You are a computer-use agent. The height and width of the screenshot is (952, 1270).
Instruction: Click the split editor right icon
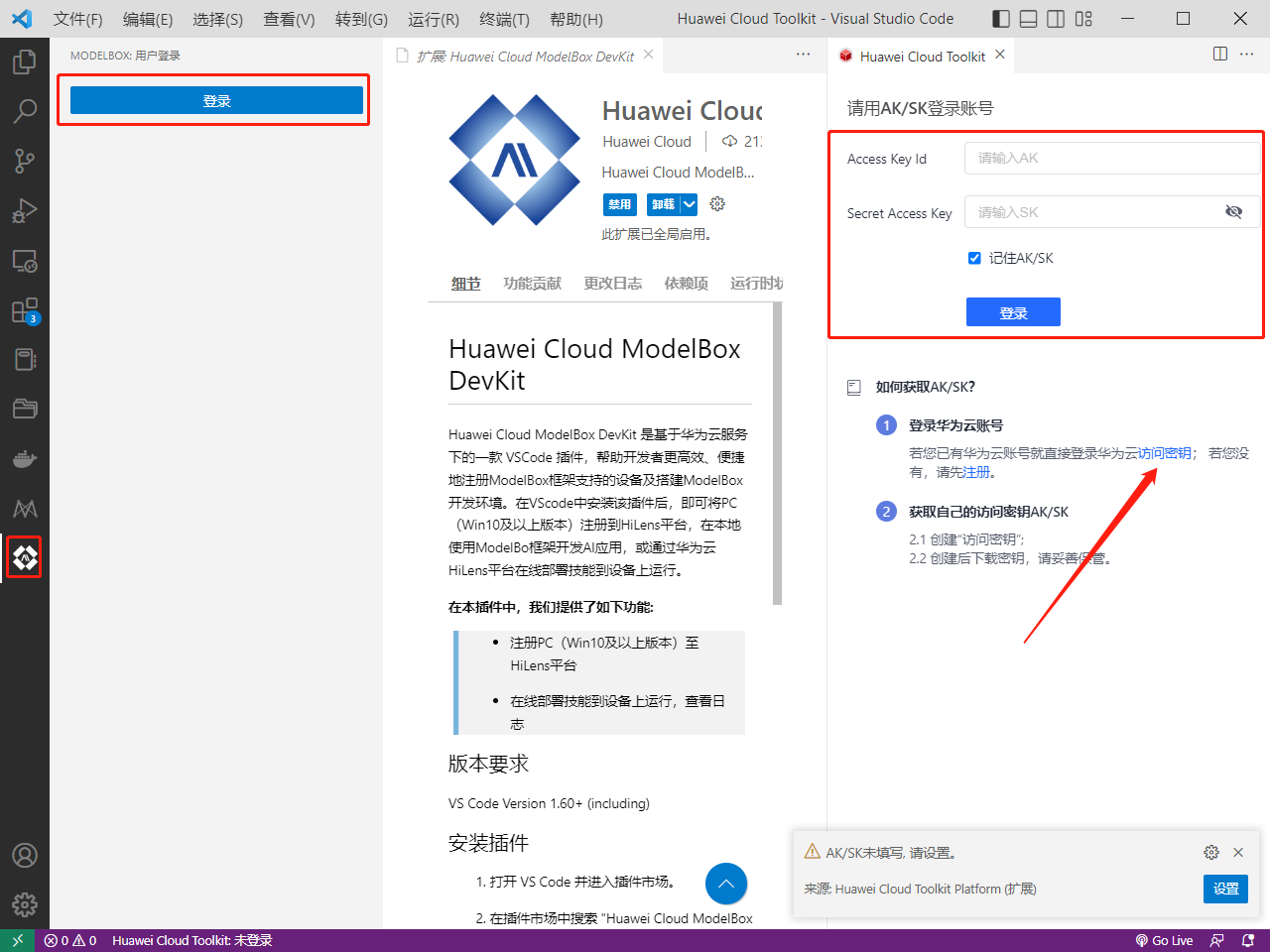point(1220,54)
